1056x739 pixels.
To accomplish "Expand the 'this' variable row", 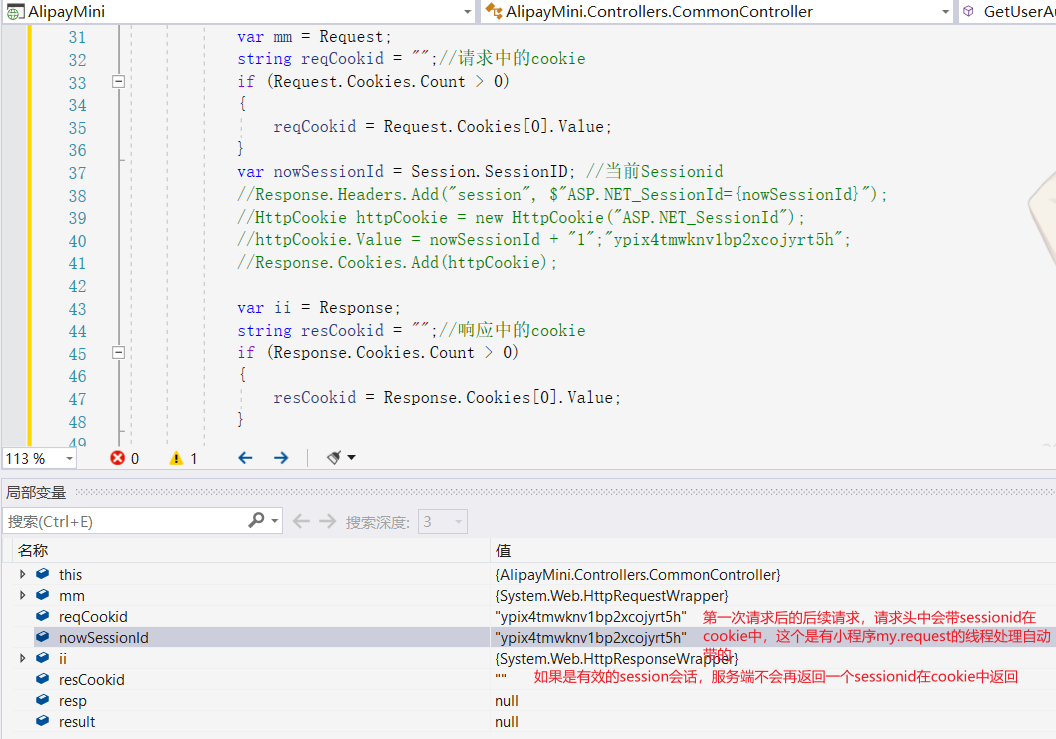I will coord(22,575).
